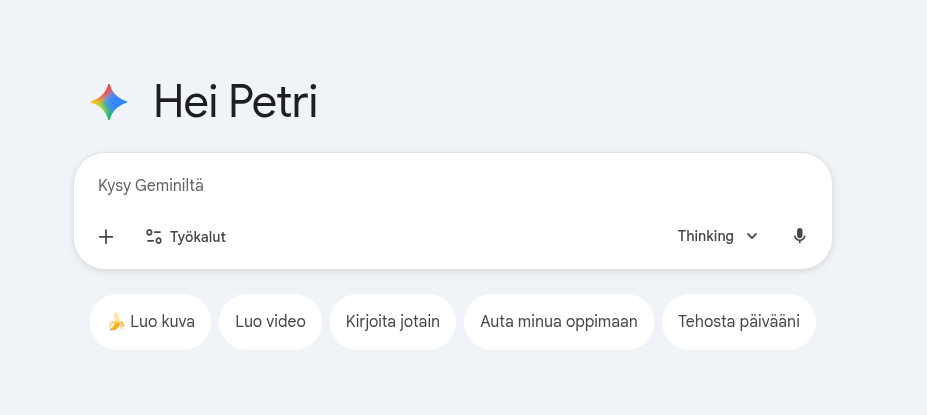
Task: Open the Työkalut tools menu
Action: tap(186, 237)
